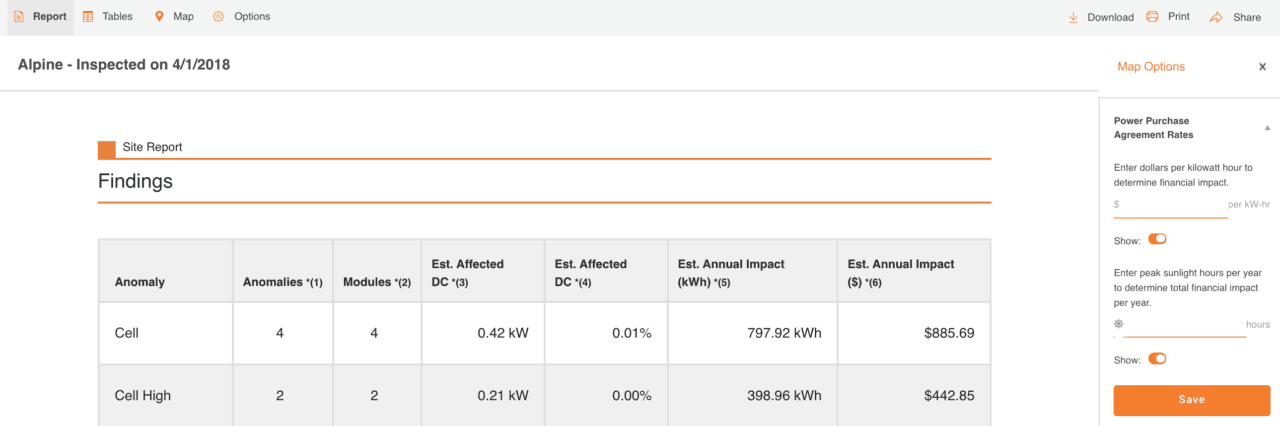Click the Options gear icon
The image size is (1280, 426).
[219, 17]
